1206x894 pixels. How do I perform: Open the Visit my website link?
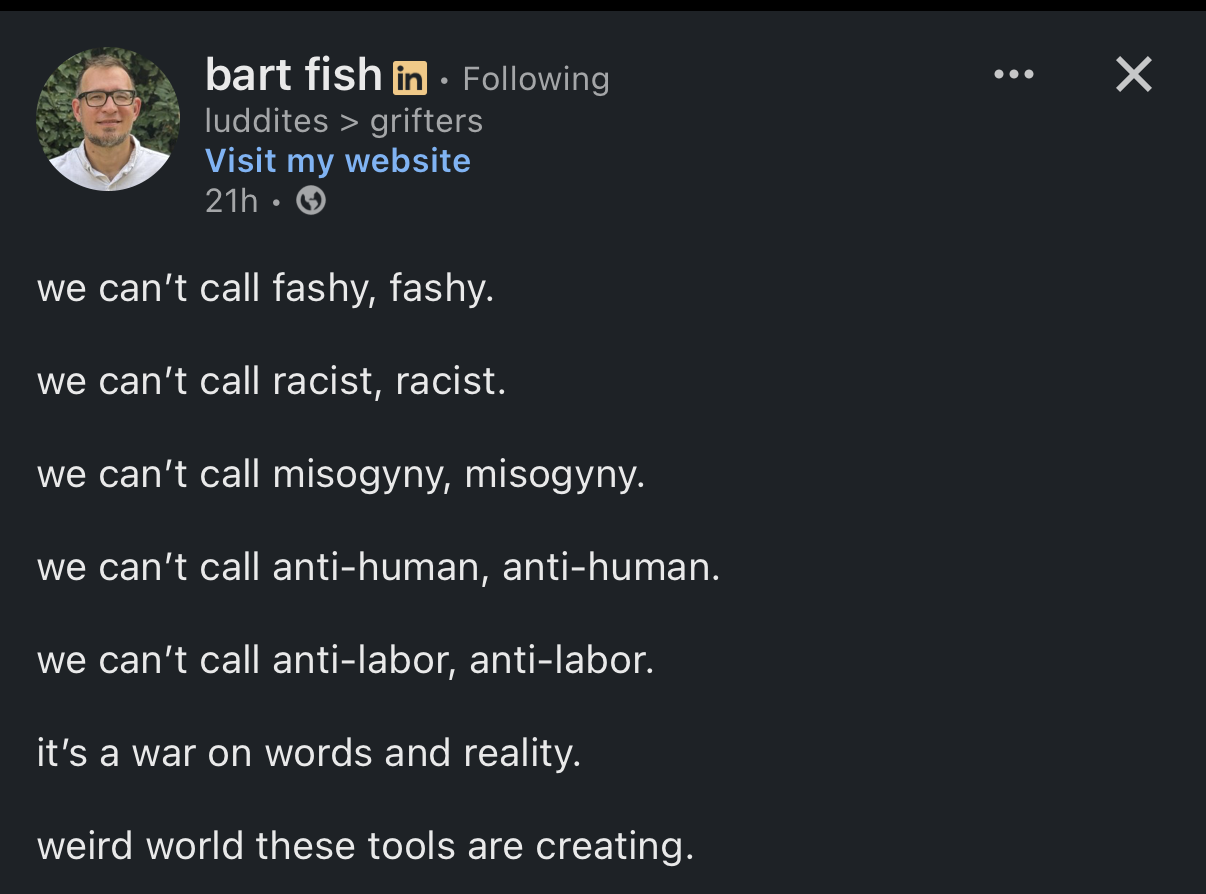point(337,160)
